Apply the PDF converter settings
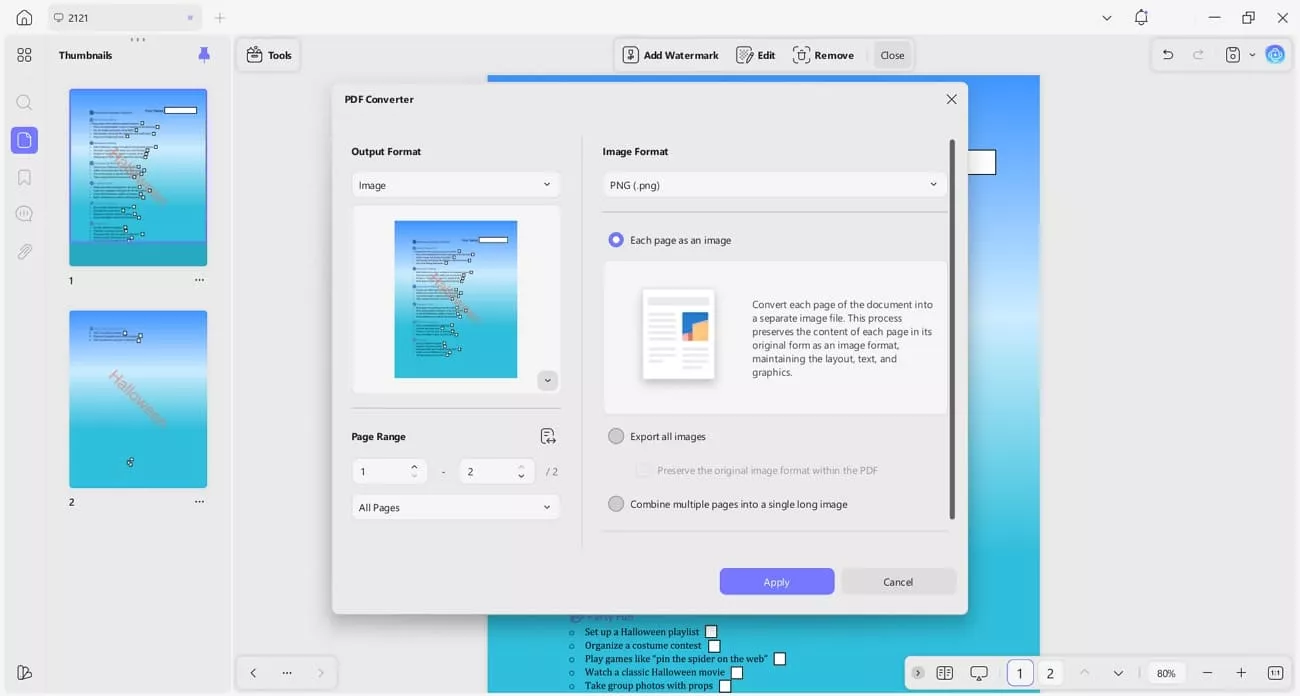This screenshot has height=696, width=1300. click(x=776, y=581)
